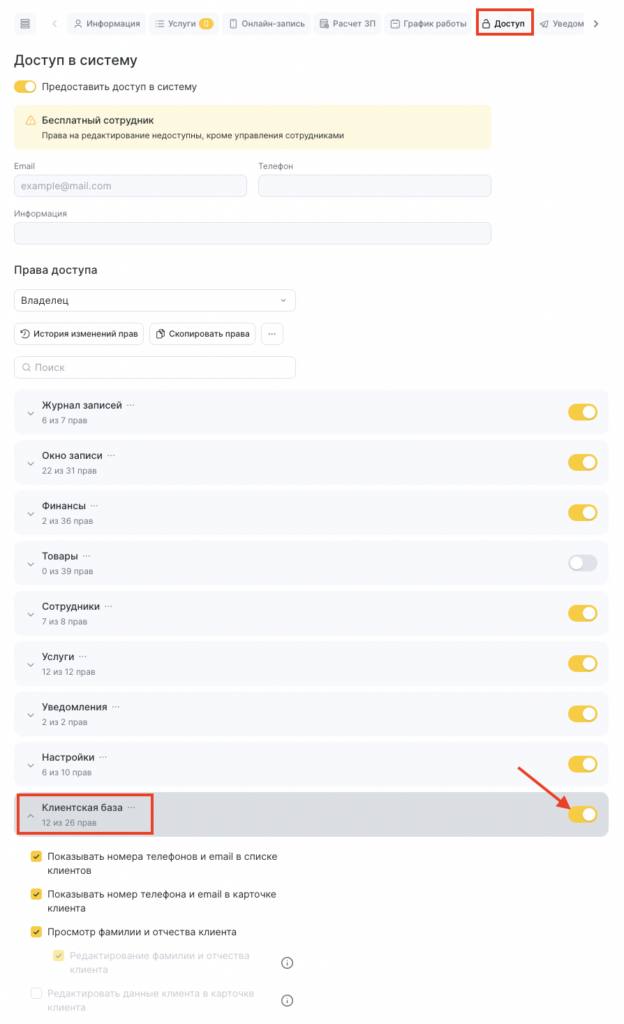Viewport: 624px width, 1024px height.
Task: Click the left arrow to scroll tabs back
Action: coord(54,23)
